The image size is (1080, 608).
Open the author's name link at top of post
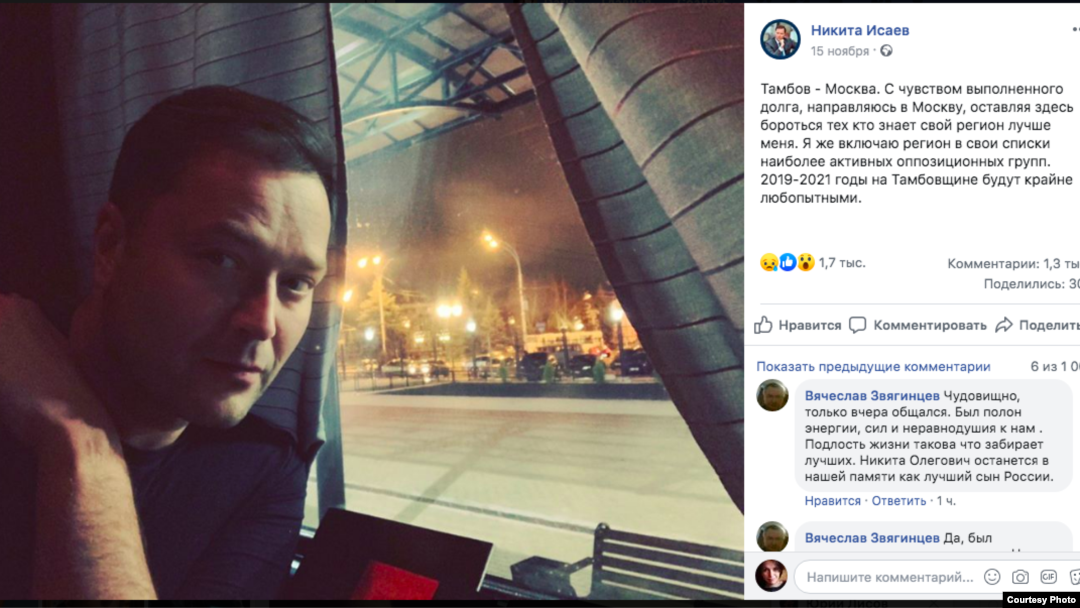[x=859, y=30]
